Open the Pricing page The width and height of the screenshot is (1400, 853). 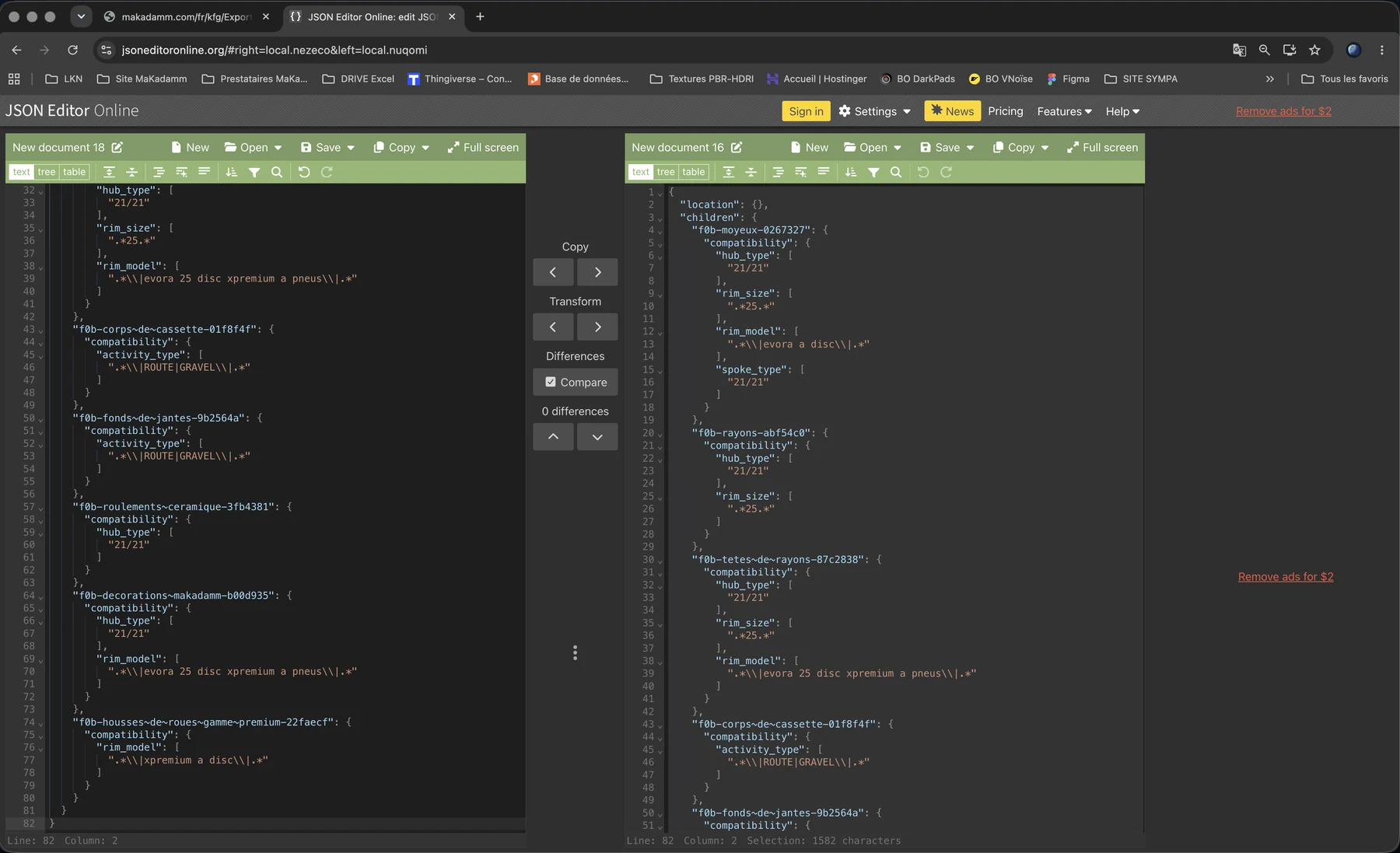tap(1005, 111)
